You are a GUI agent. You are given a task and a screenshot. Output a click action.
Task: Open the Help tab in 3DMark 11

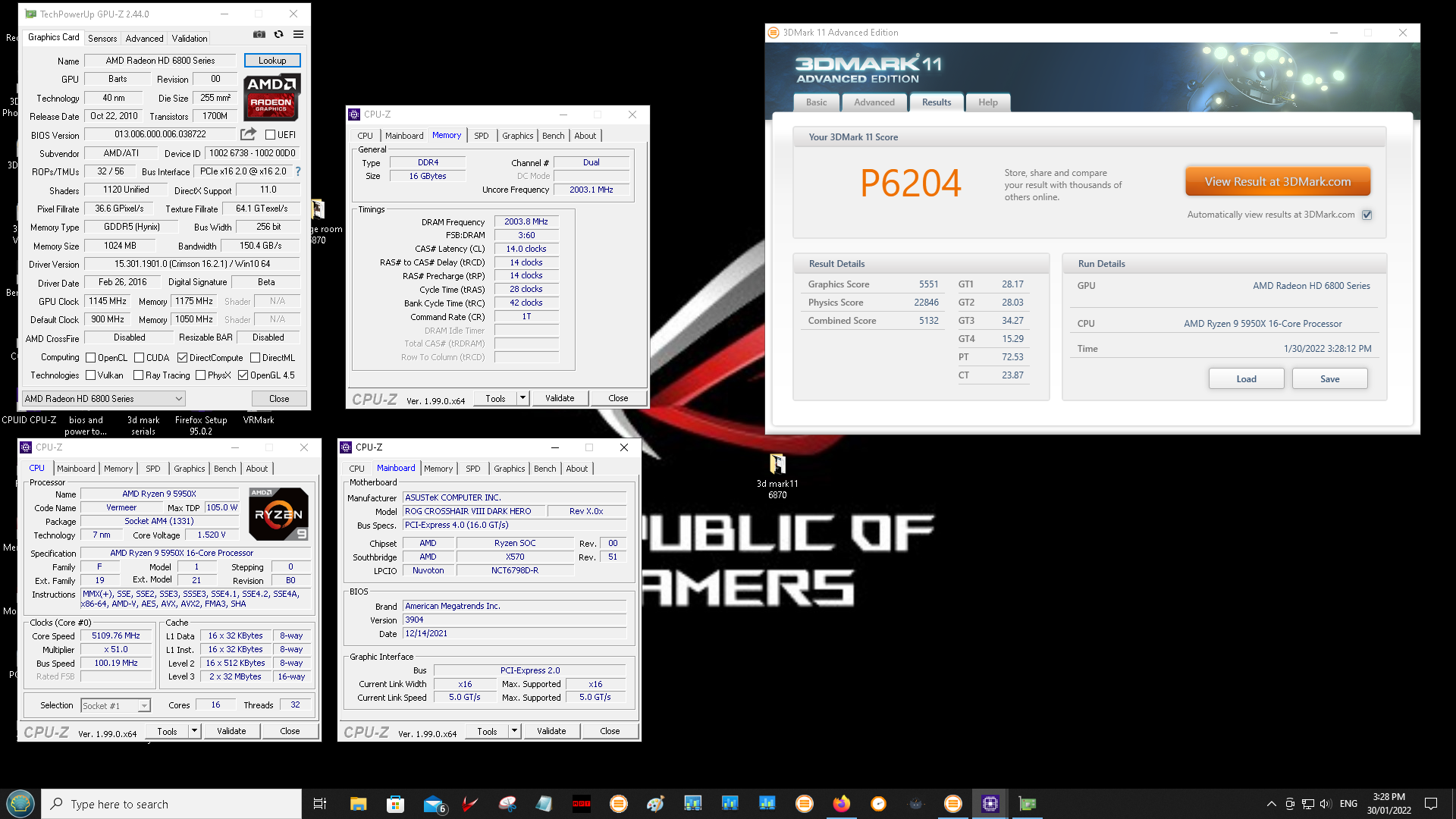click(x=988, y=102)
